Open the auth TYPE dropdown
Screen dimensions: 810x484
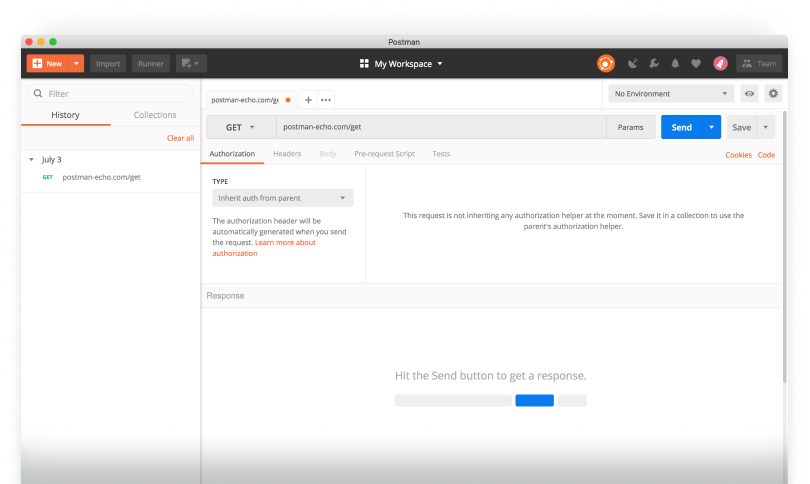[x=283, y=198]
